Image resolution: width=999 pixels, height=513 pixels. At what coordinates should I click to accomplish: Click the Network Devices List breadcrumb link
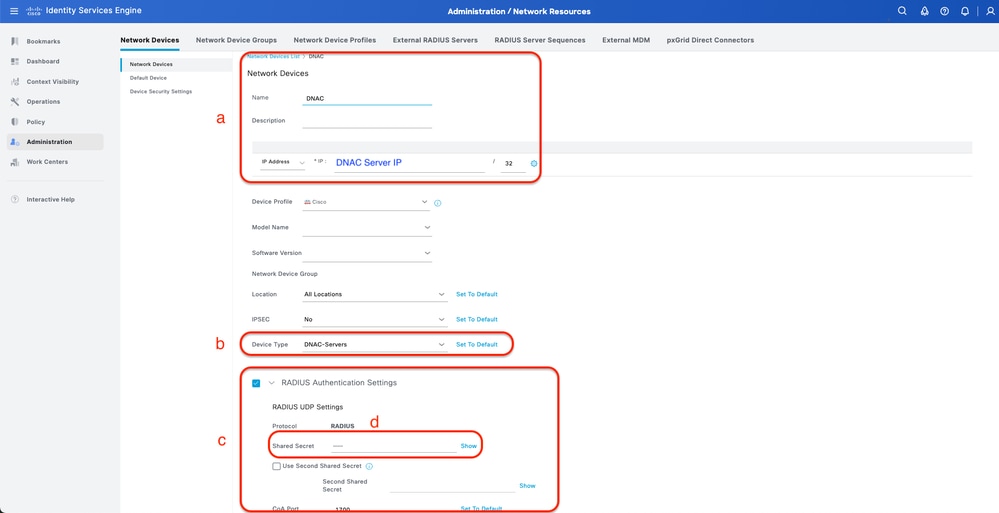(273, 57)
